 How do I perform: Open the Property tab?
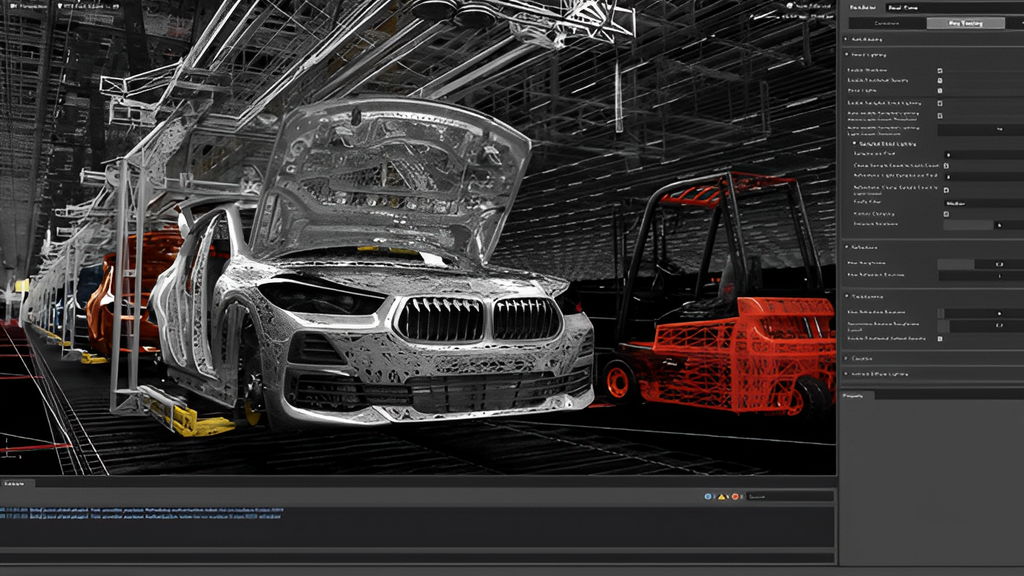pyautogui.click(x=856, y=396)
